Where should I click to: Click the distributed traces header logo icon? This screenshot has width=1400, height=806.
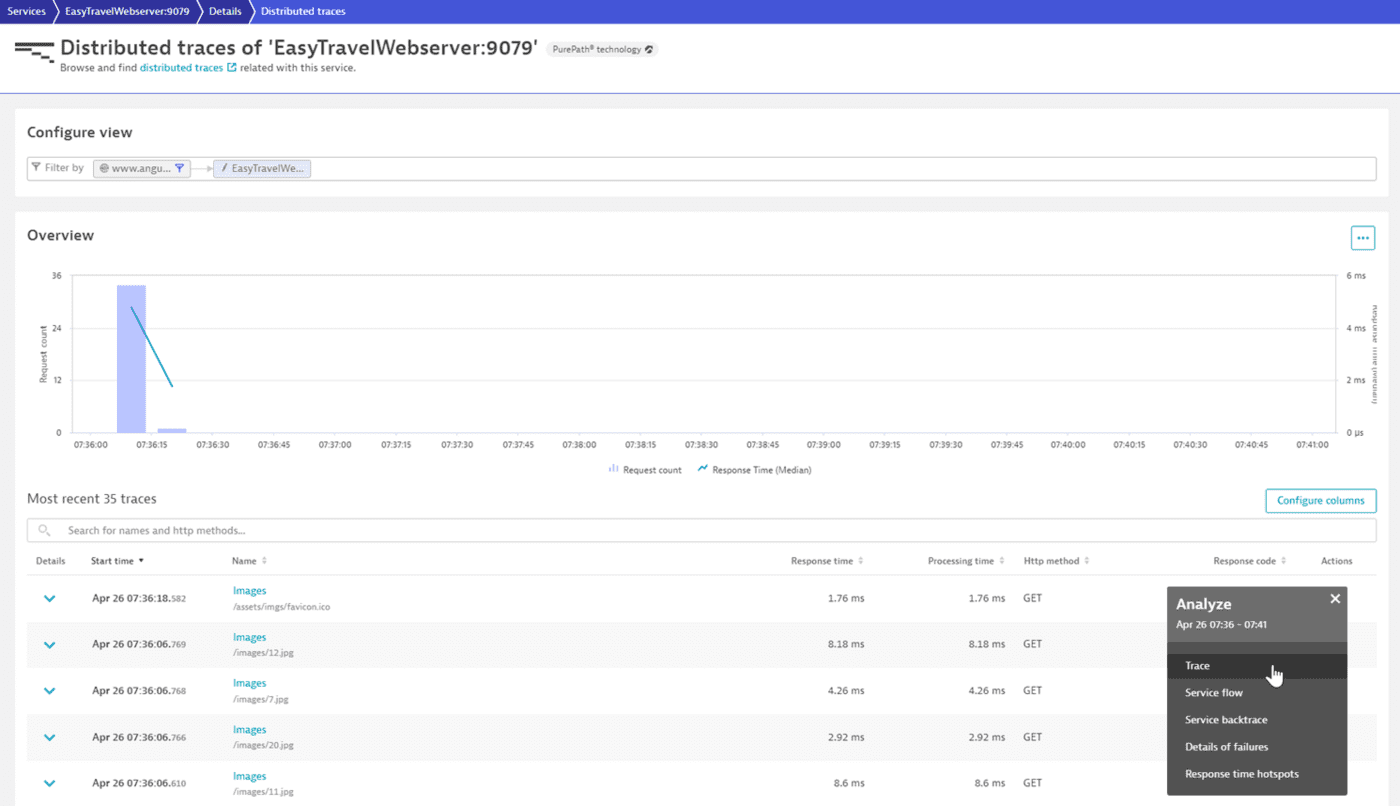32,51
